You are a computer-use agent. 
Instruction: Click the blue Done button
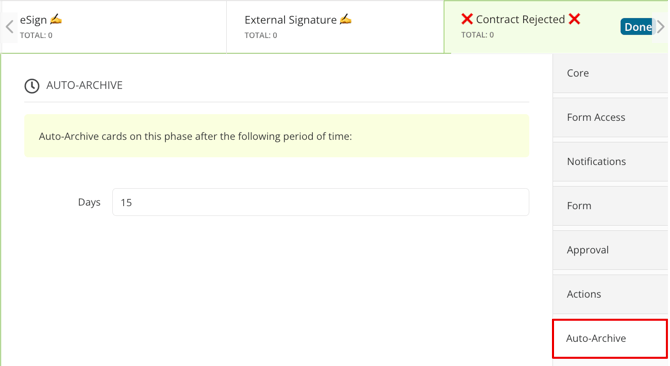[x=636, y=27]
